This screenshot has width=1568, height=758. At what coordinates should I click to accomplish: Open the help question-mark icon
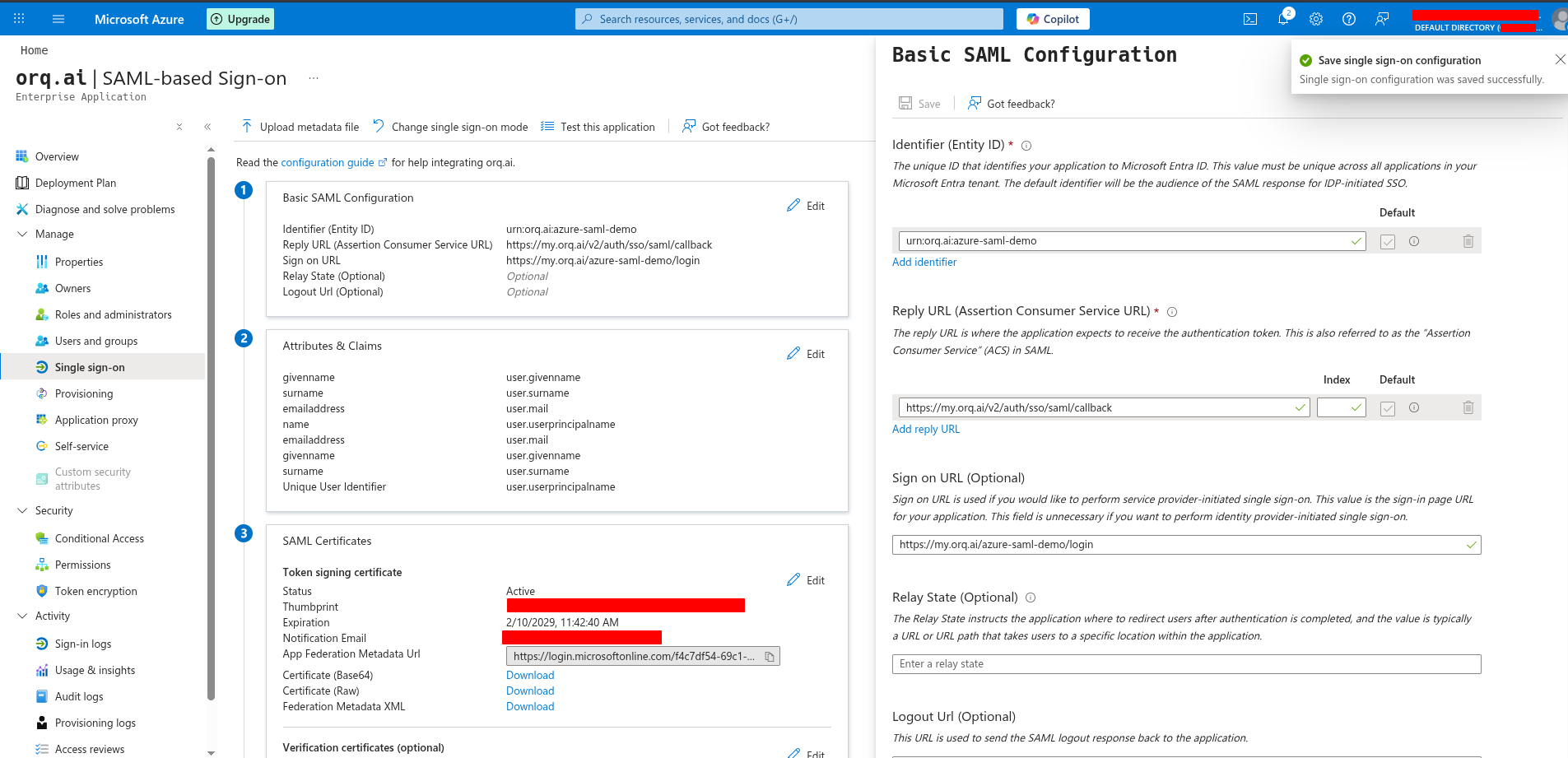point(1348,18)
